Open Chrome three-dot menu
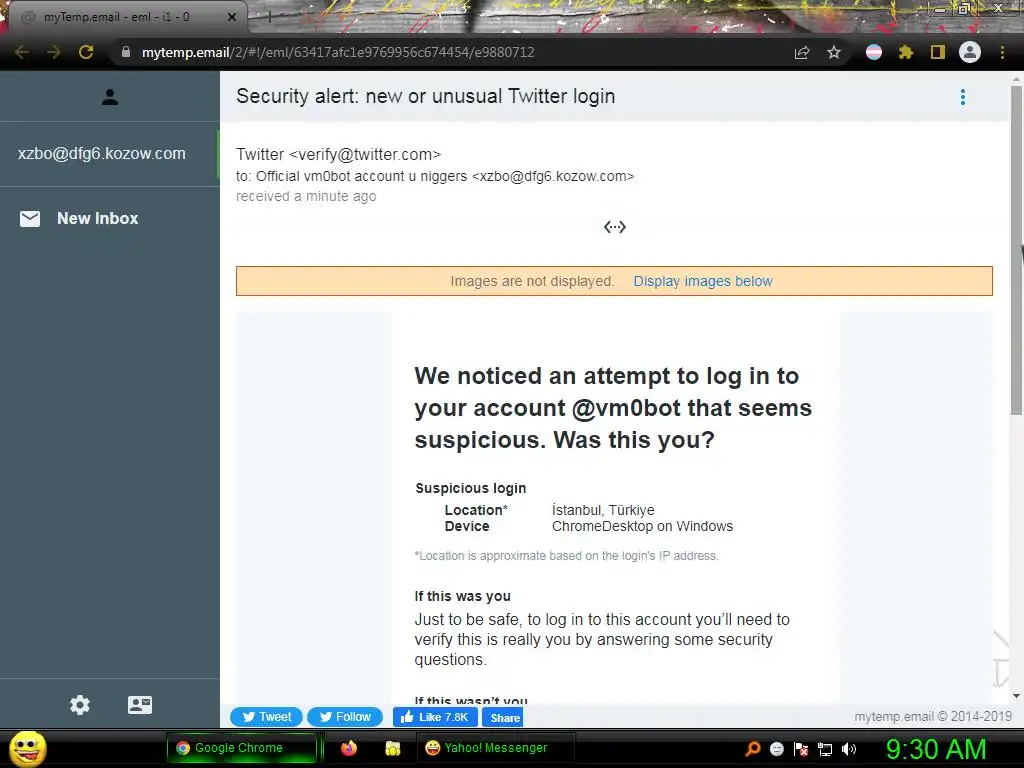This screenshot has width=1024, height=768. (x=1002, y=52)
